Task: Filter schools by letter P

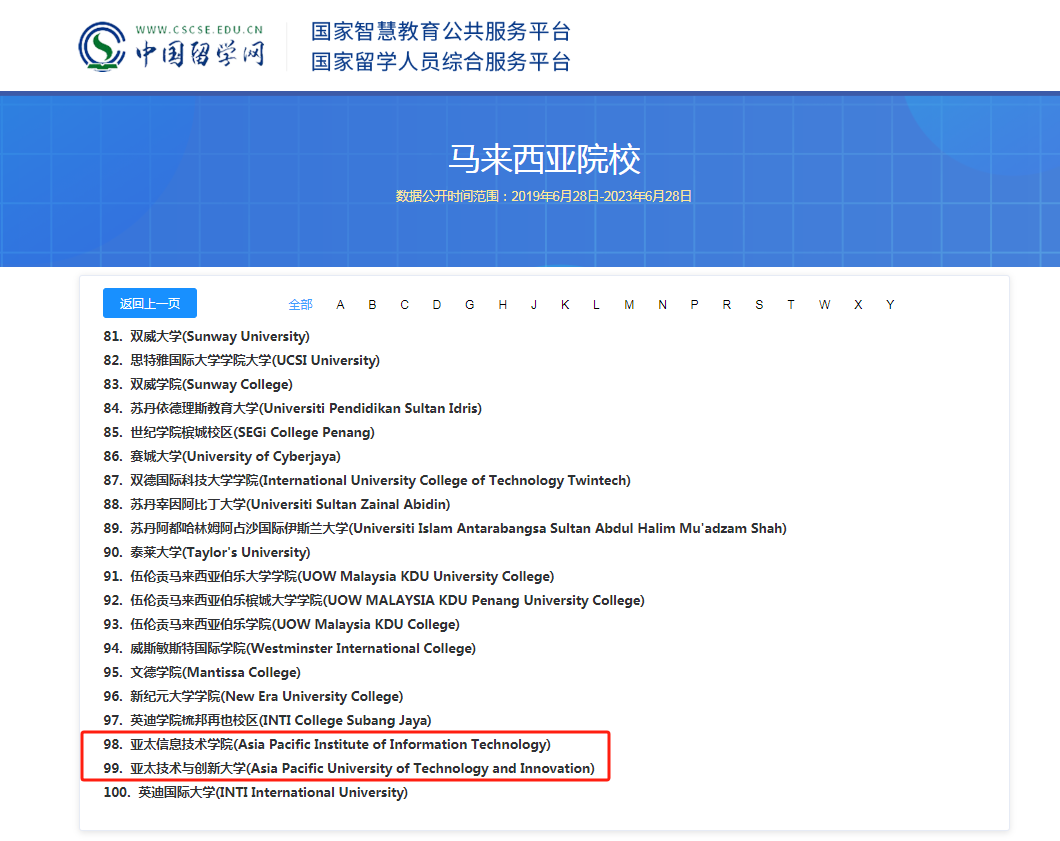Action: (694, 305)
